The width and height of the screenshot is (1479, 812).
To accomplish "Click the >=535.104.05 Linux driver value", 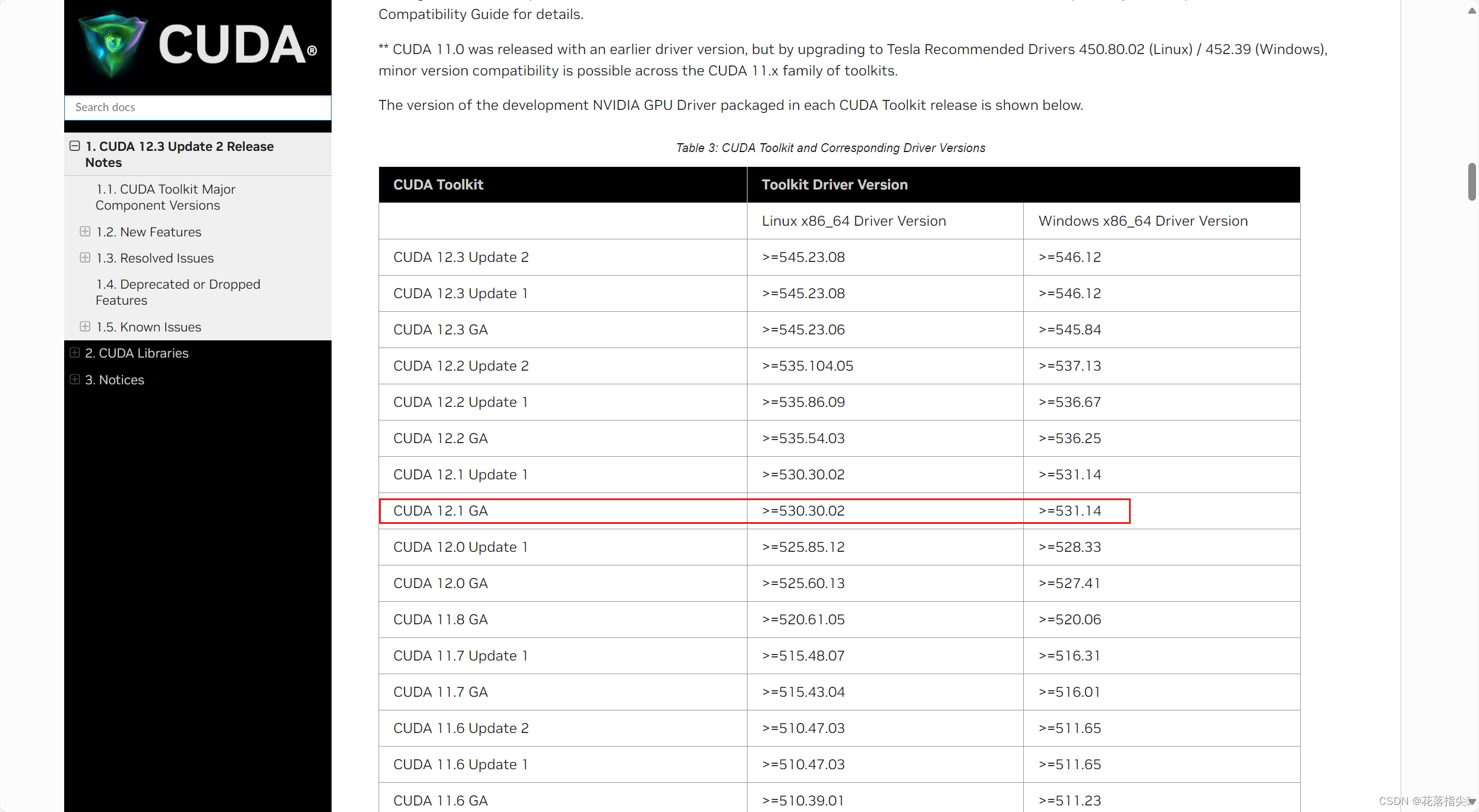I will tap(808, 366).
